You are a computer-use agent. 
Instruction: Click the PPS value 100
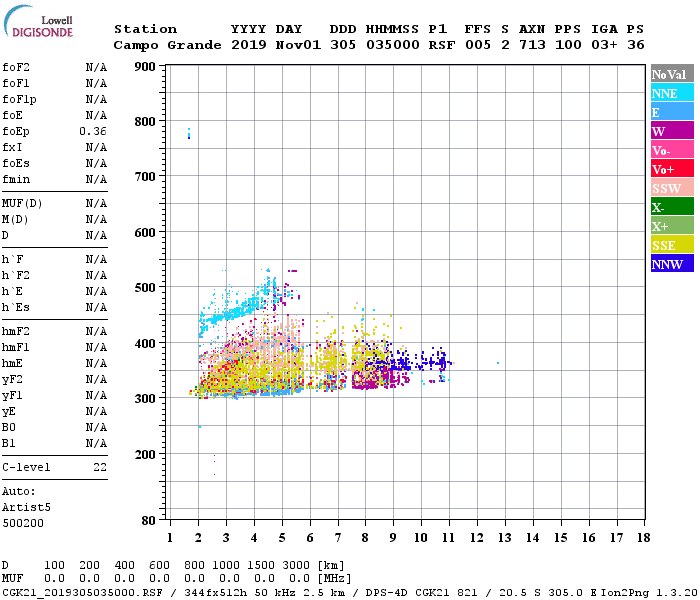(x=568, y=45)
